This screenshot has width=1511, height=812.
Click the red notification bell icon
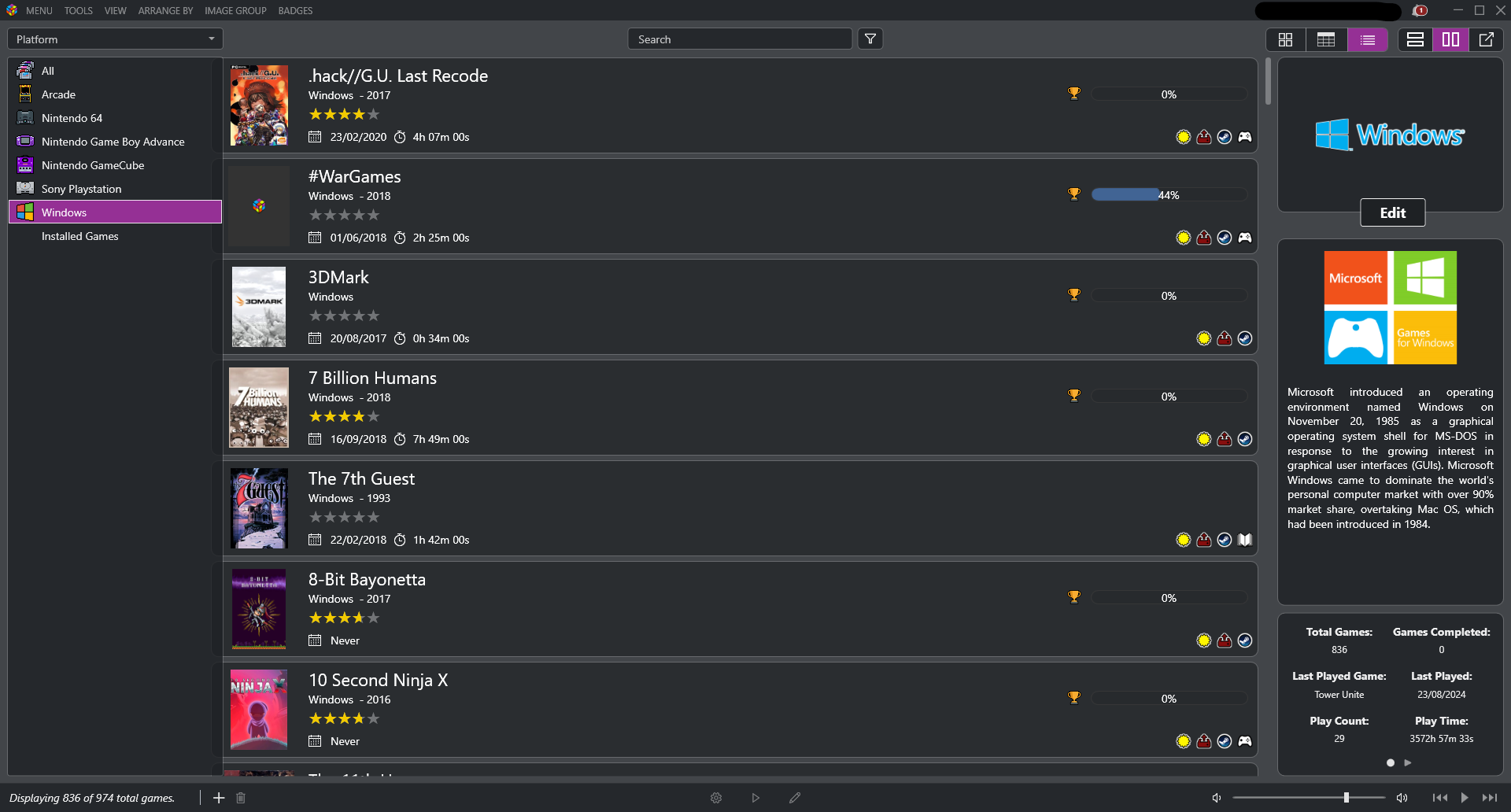click(x=1420, y=10)
